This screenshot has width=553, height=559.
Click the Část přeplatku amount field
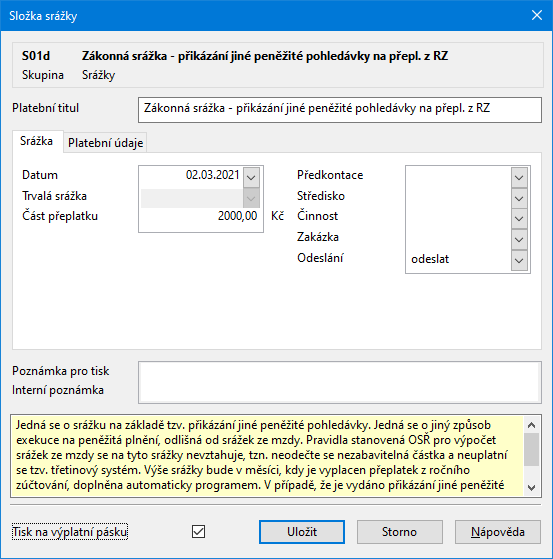[x=200, y=216]
